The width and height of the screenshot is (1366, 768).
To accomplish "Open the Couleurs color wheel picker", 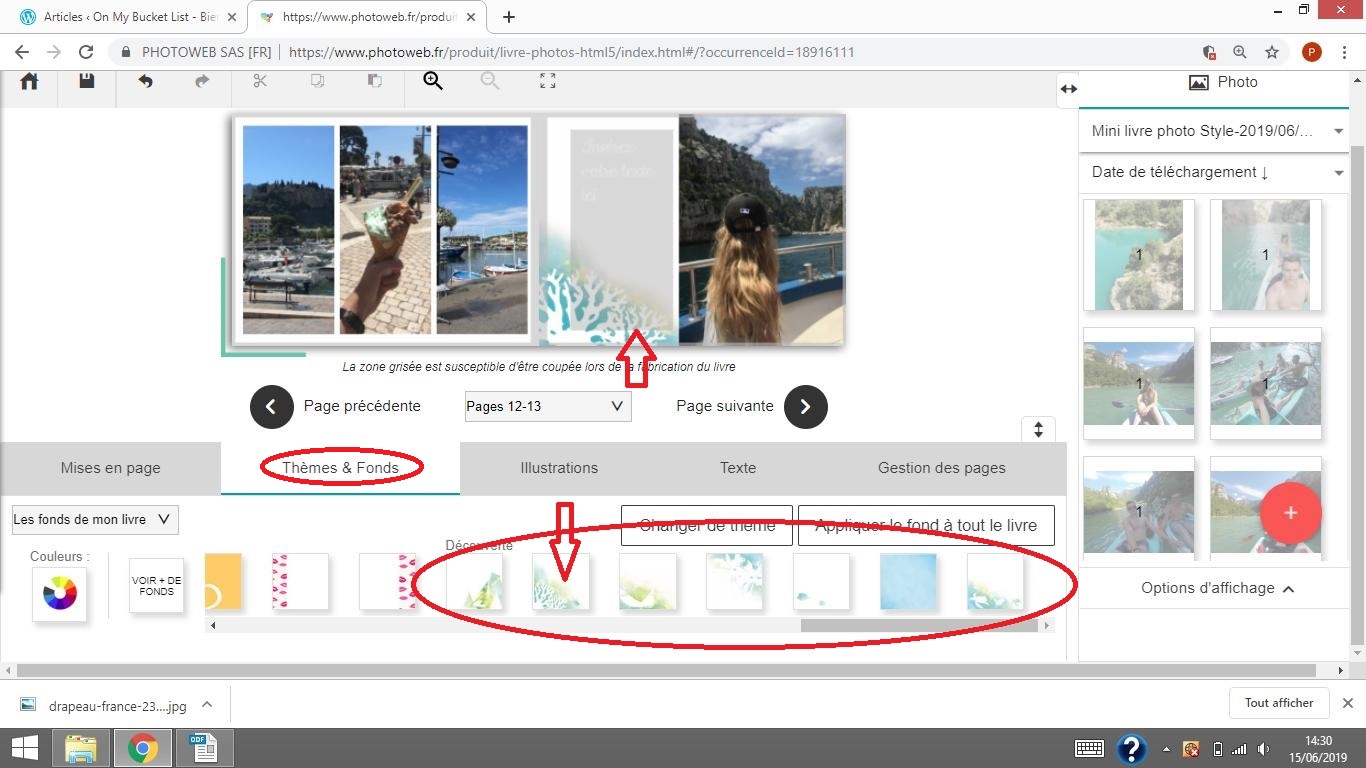I will (59, 594).
